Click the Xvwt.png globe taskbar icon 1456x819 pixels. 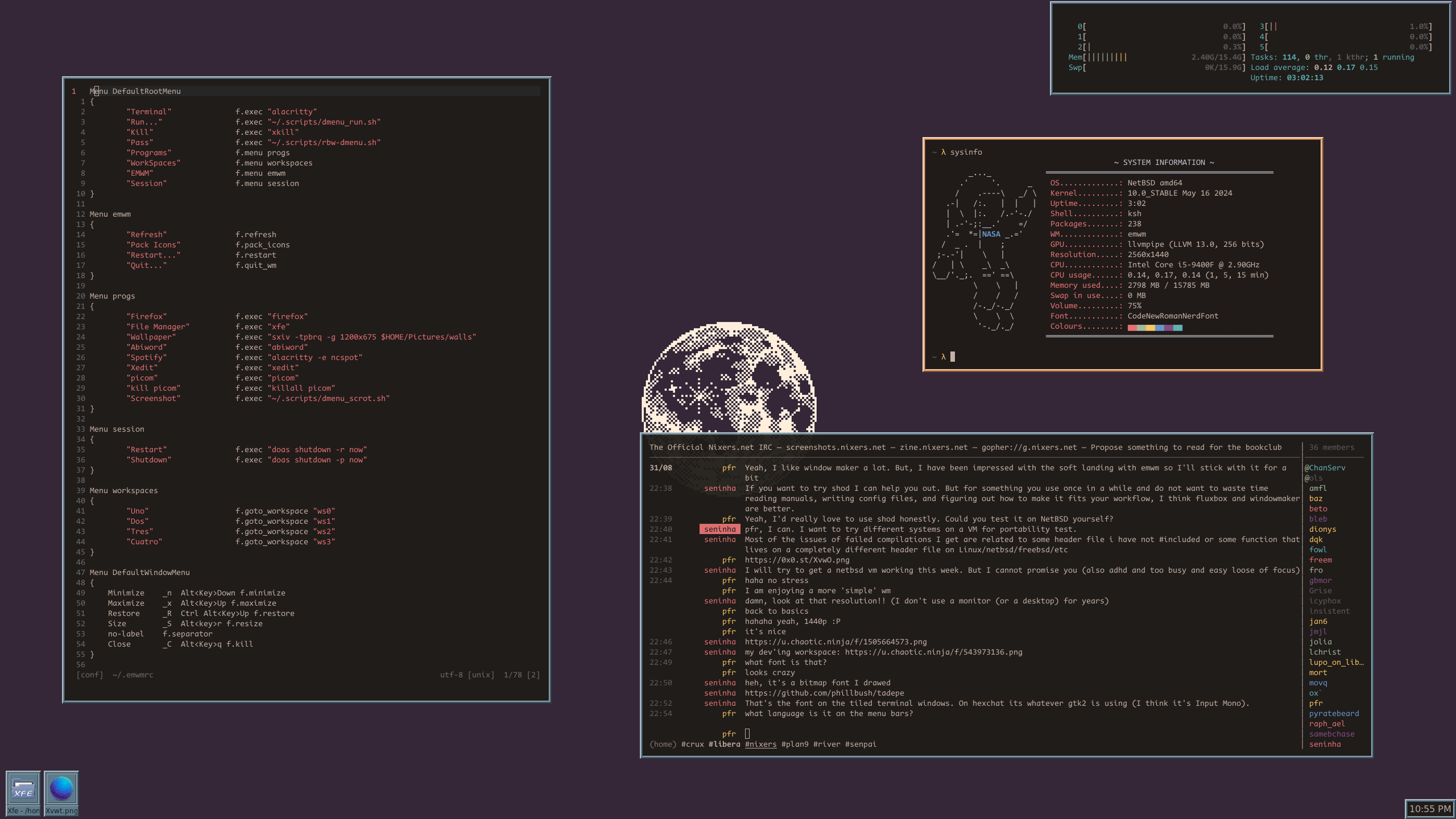coord(61,789)
